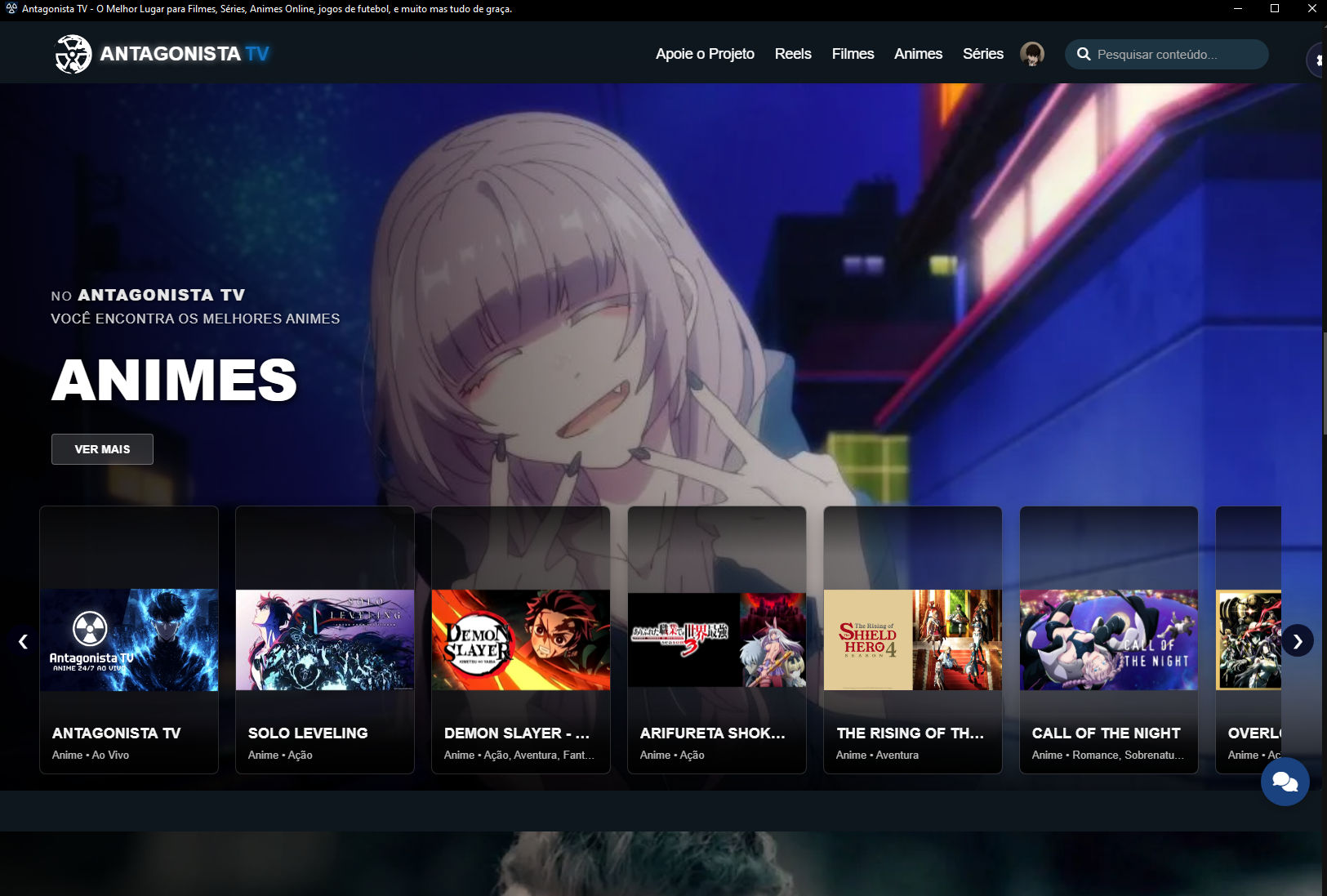This screenshot has width=1327, height=896.
Task: Open the Reels section
Action: point(793,54)
